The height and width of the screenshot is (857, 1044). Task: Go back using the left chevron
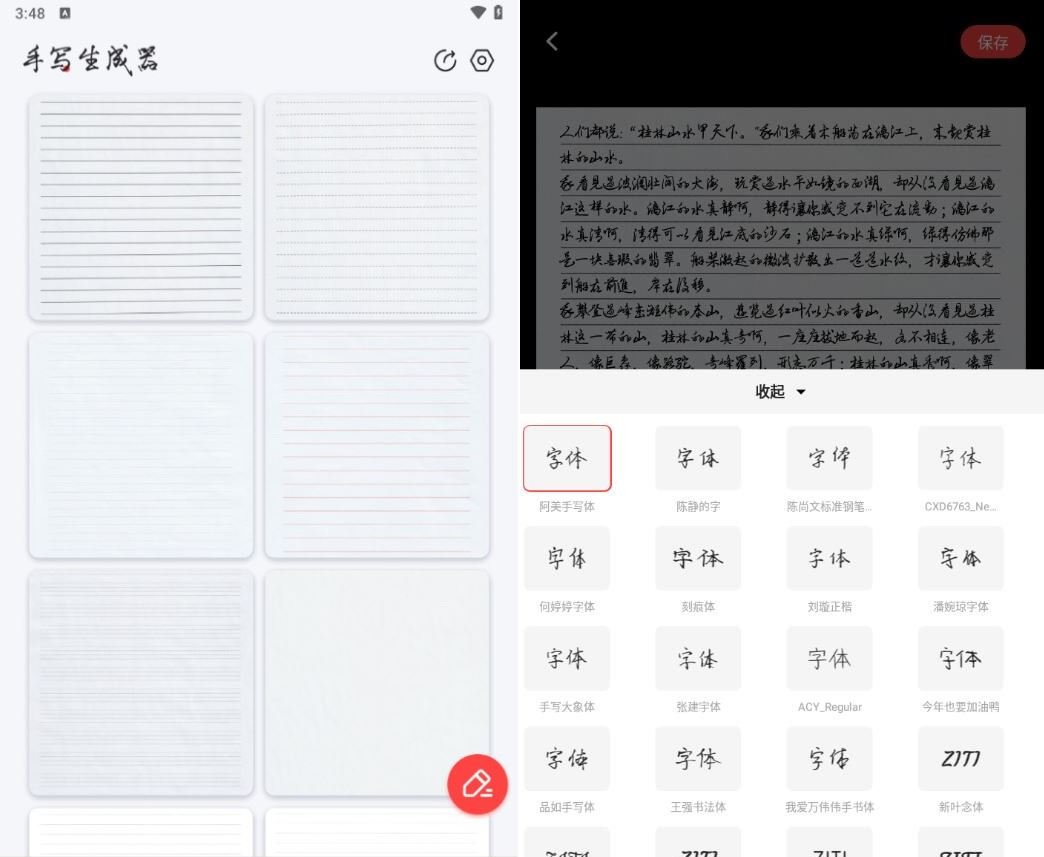(x=552, y=41)
